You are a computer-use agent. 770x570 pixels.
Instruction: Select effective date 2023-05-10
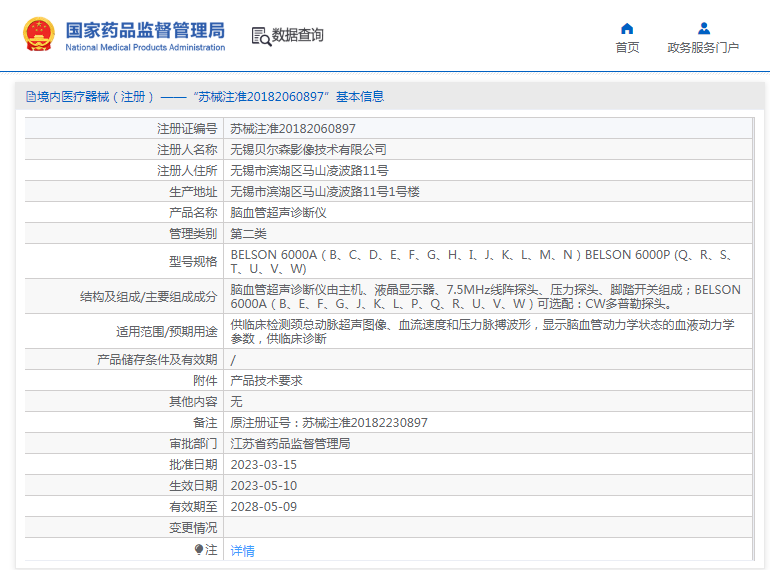pos(264,486)
